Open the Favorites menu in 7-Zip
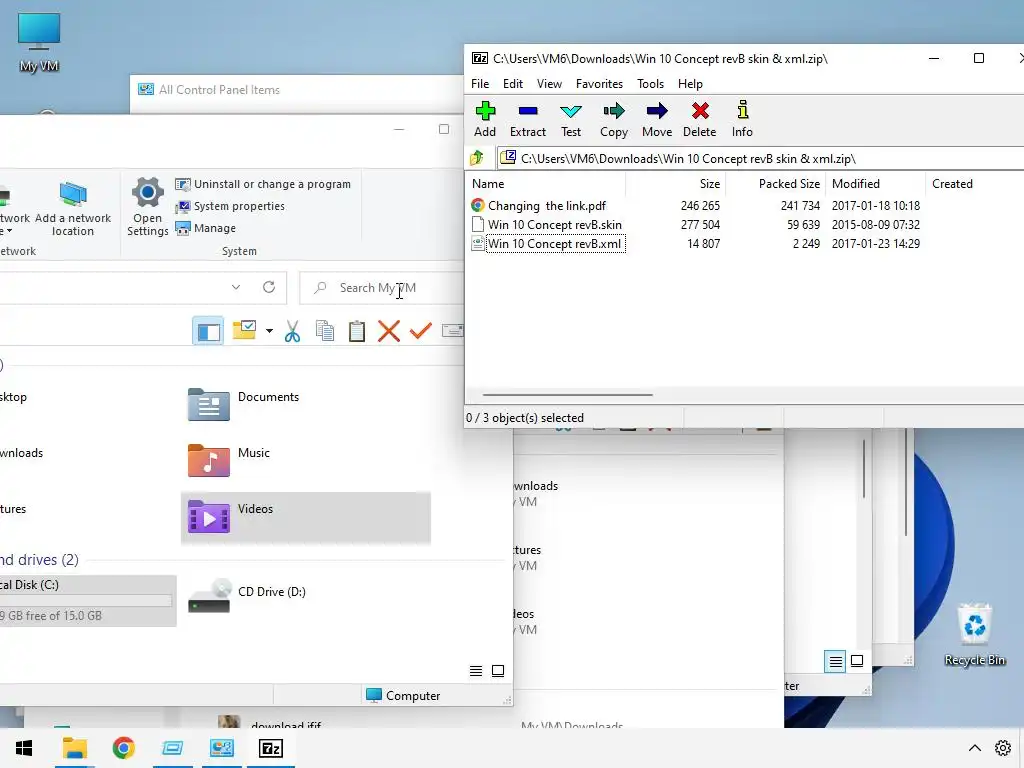This screenshot has width=1024, height=768. 599,84
